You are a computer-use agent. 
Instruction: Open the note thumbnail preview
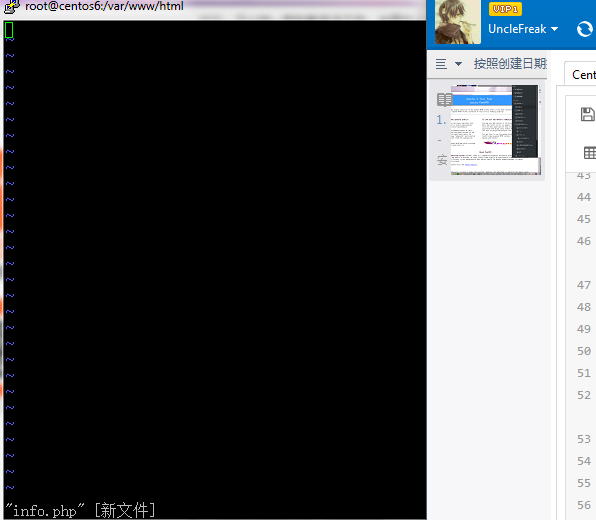(495, 130)
